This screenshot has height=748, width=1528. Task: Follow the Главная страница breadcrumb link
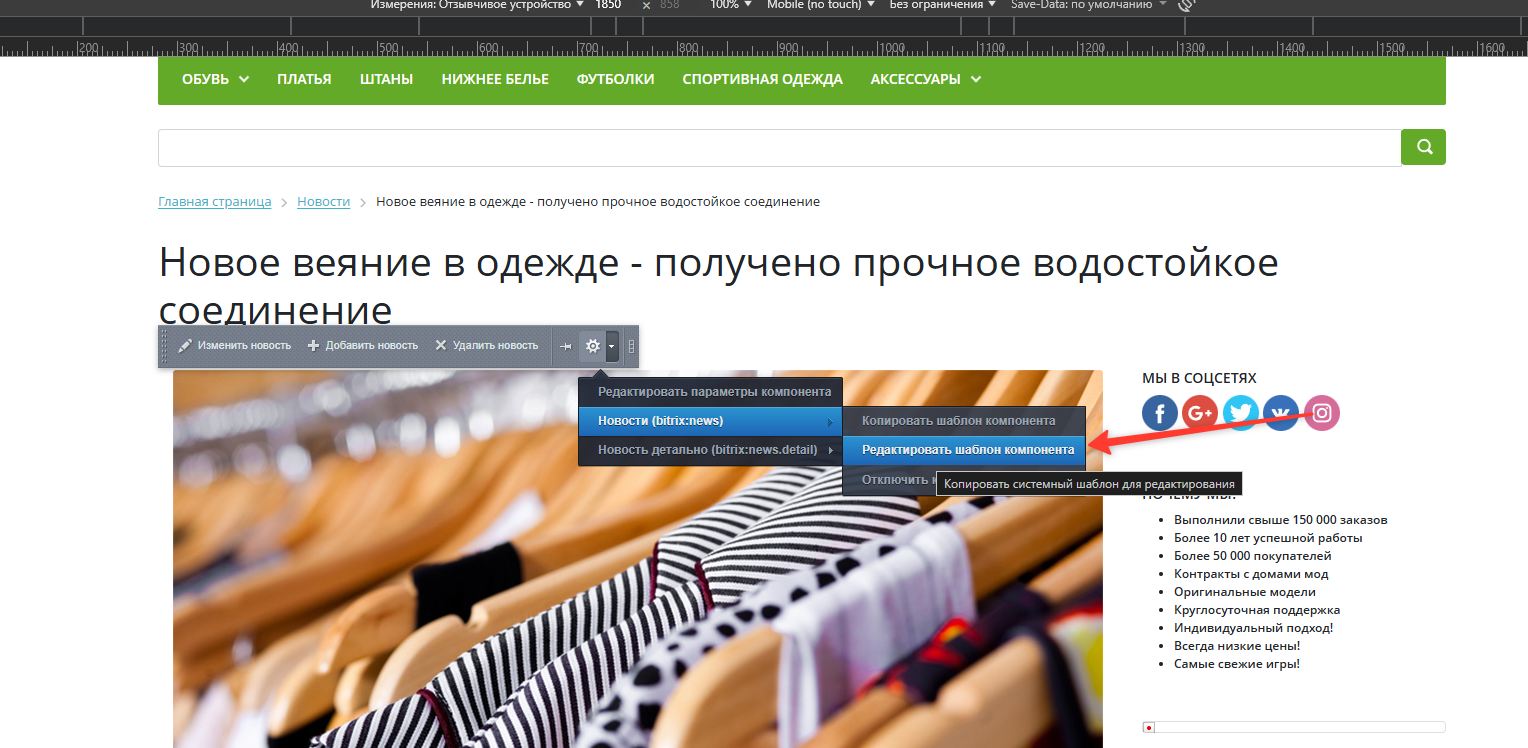[215, 202]
